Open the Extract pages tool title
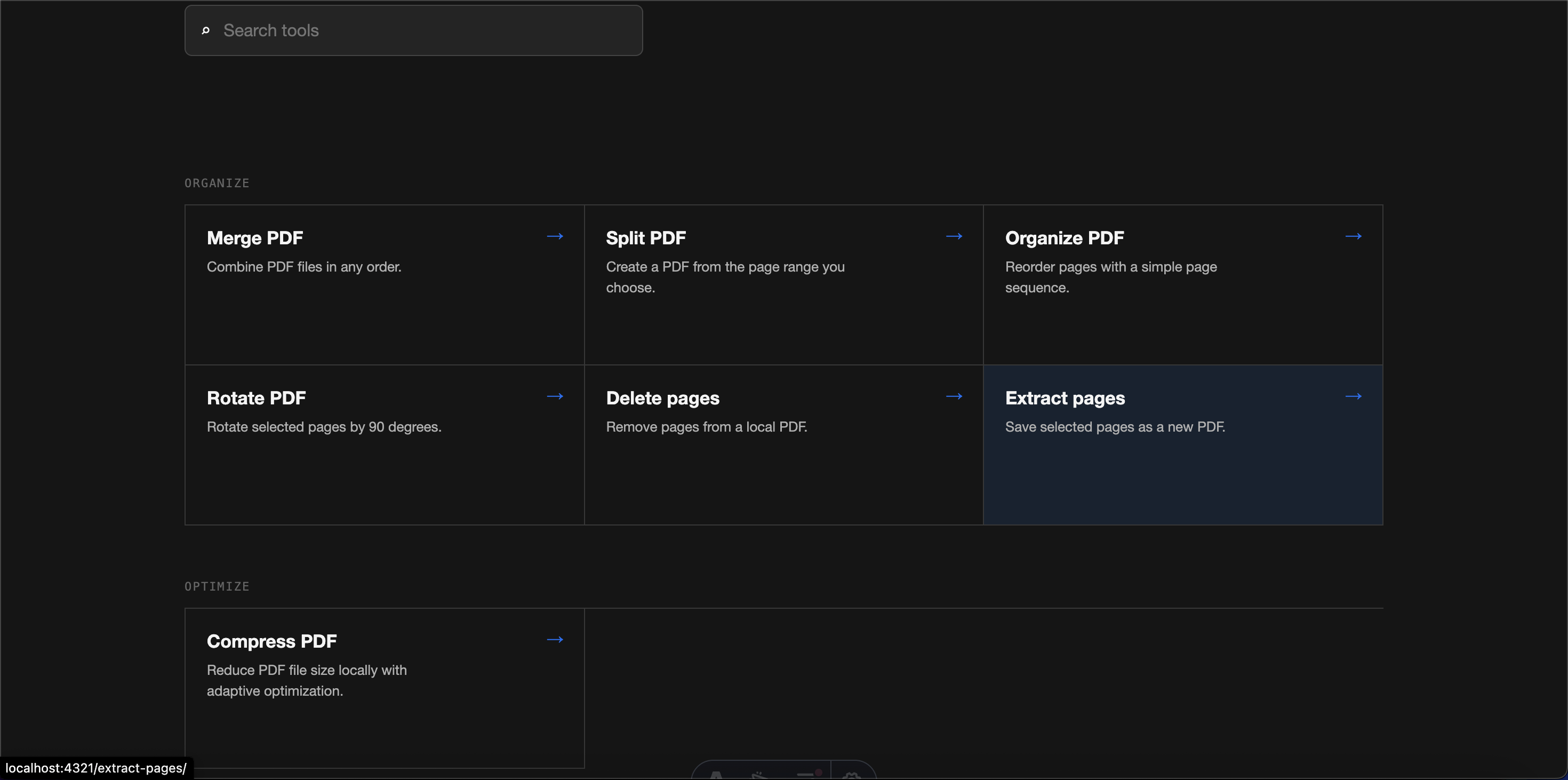This screenshot has height=780, width=1568. click(1065, 398)
